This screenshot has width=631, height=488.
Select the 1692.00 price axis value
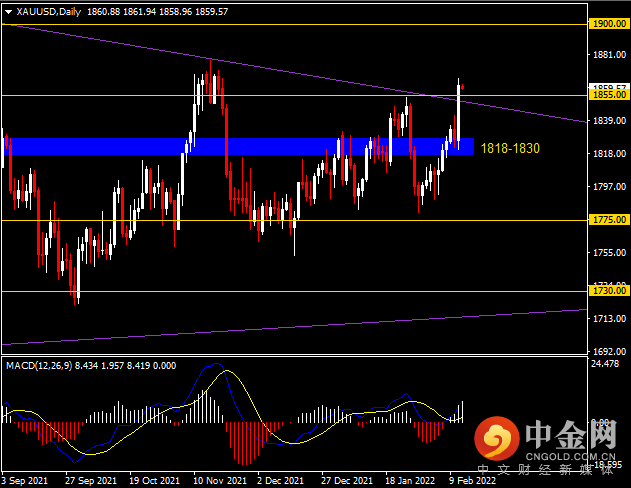(x=609, y=351)
